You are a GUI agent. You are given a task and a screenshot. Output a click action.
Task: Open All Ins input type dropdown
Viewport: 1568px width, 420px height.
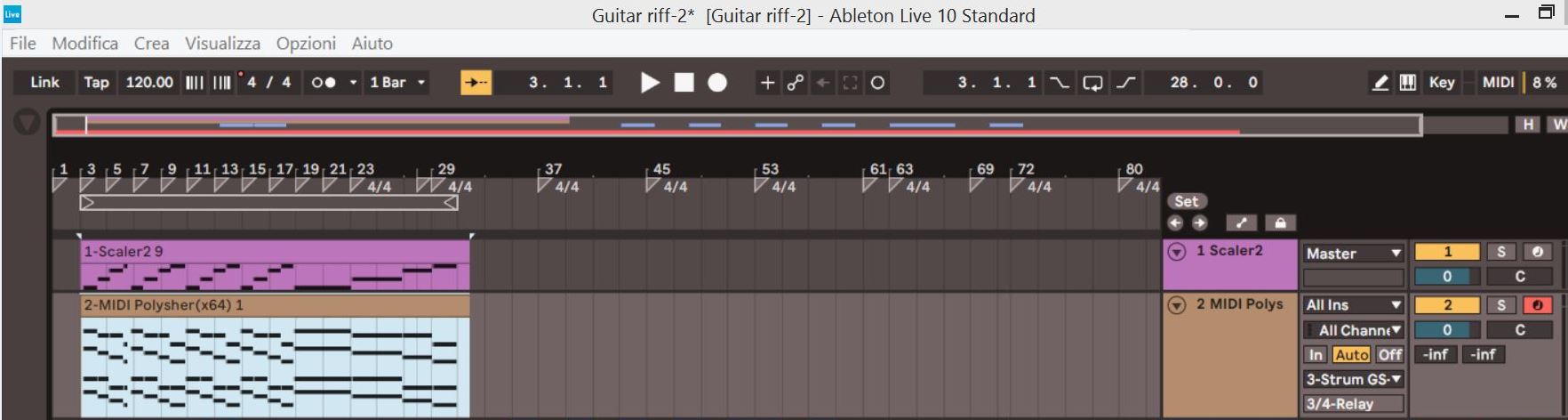(x=1353, y=305)
